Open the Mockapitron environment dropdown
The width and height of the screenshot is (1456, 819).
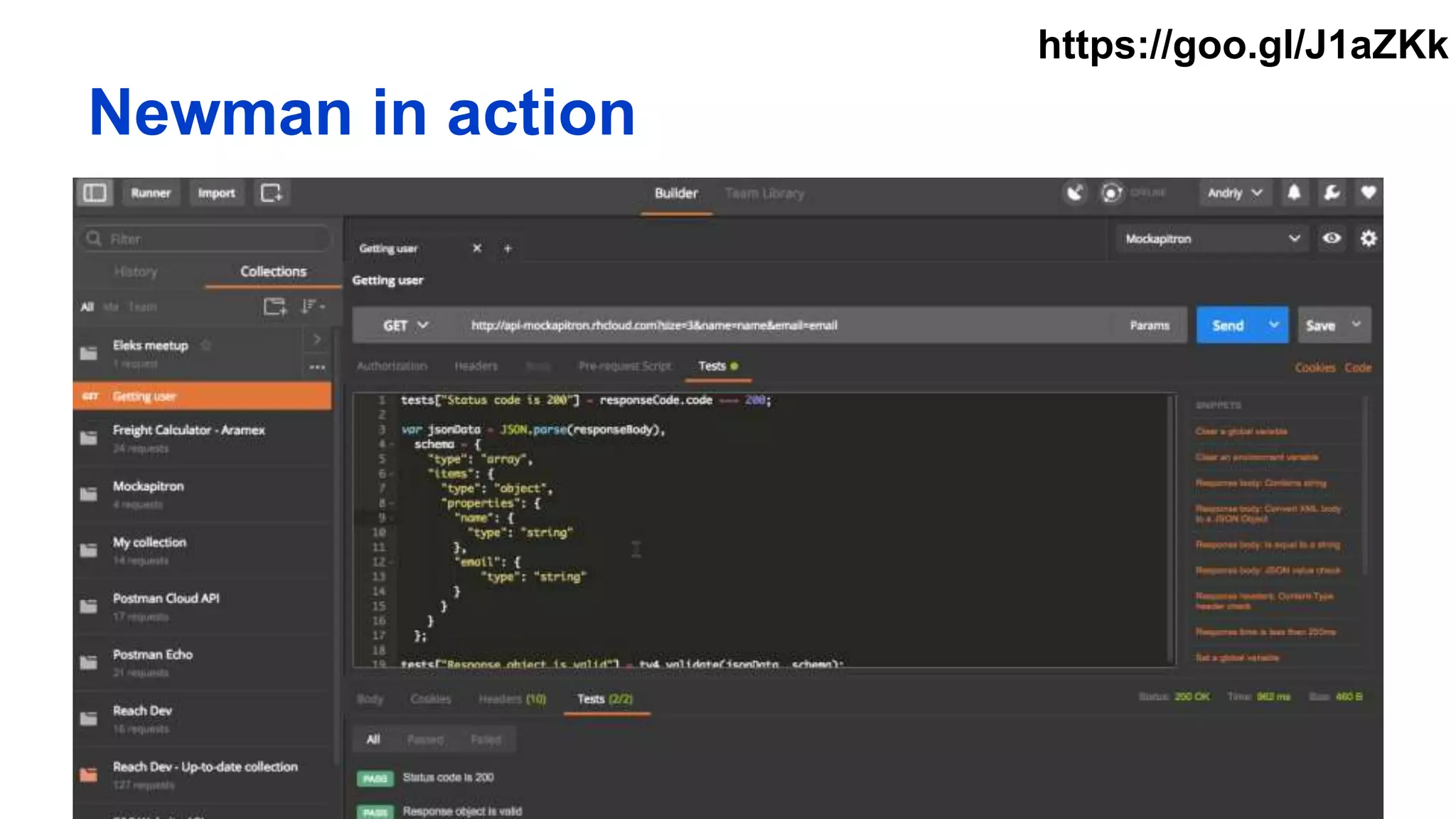point(1211,239)
